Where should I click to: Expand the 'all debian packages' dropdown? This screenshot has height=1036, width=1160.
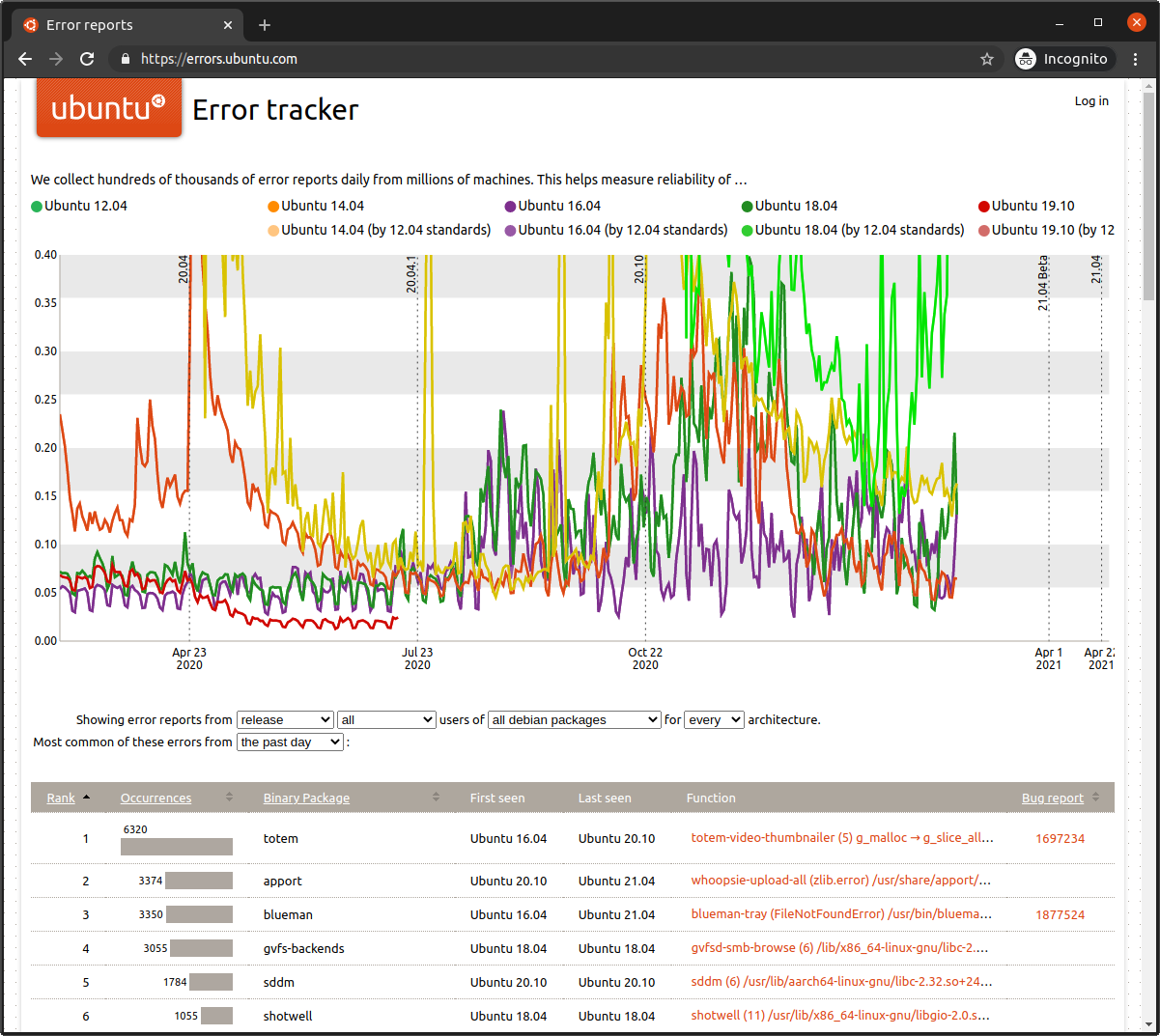click(x=575, y=719)
